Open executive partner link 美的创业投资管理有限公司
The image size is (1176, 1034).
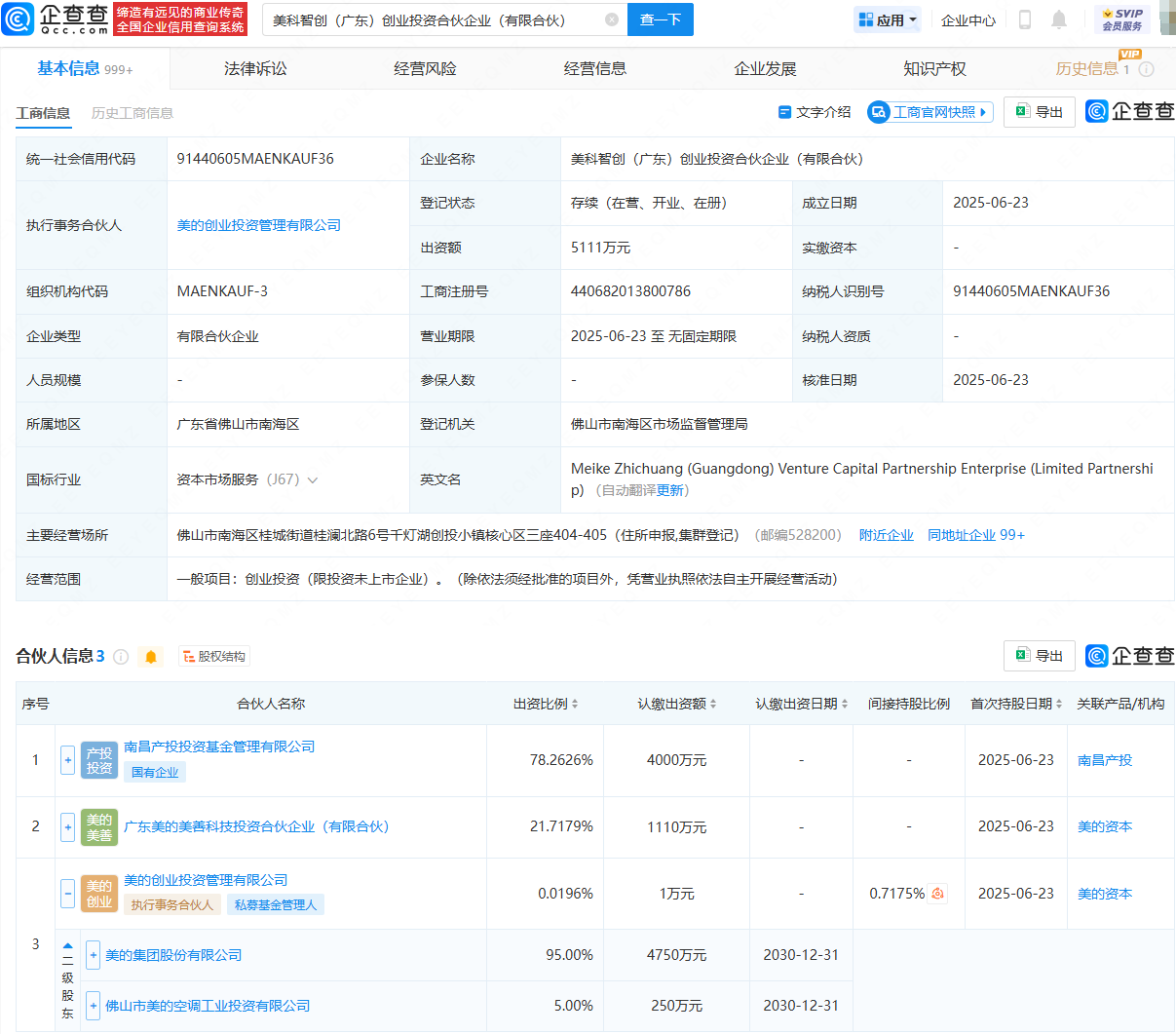click(259, 225)
